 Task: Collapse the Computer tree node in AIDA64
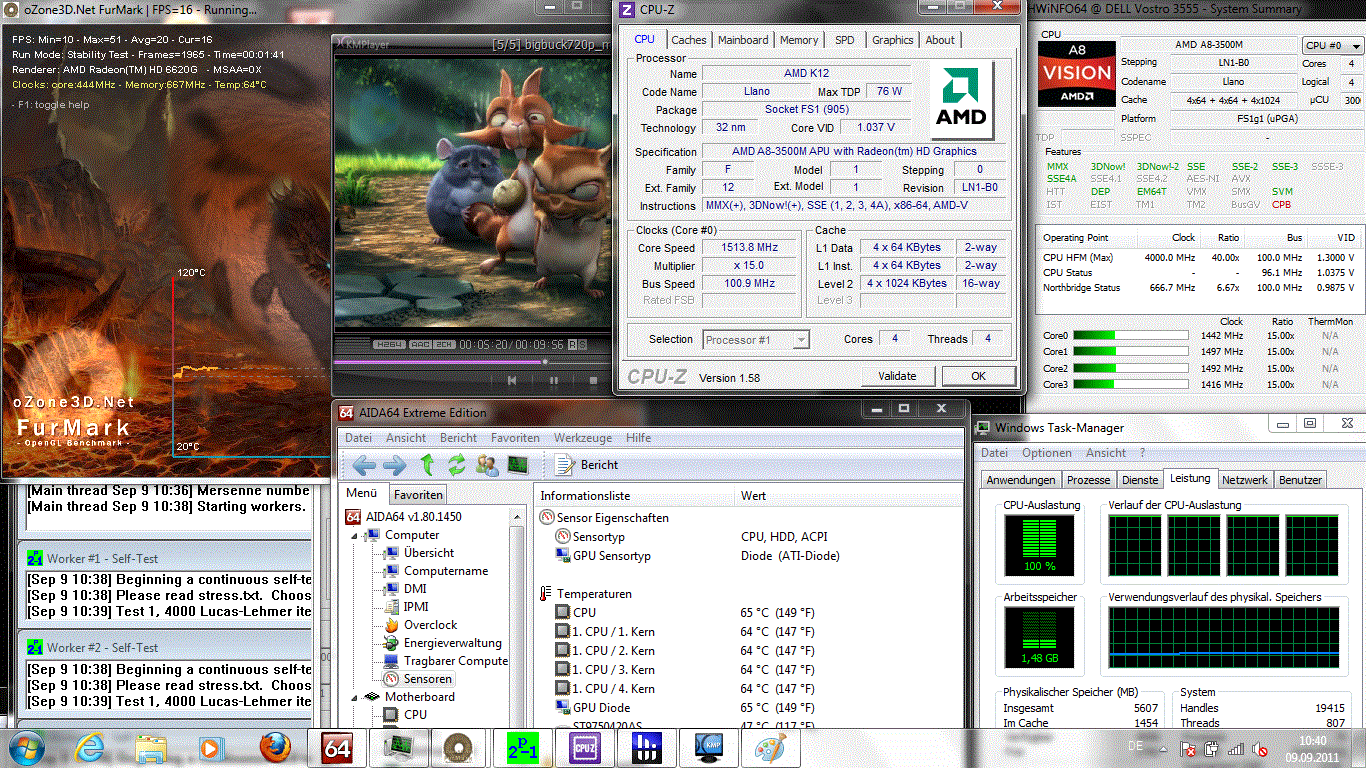click(x=354, y=535)
